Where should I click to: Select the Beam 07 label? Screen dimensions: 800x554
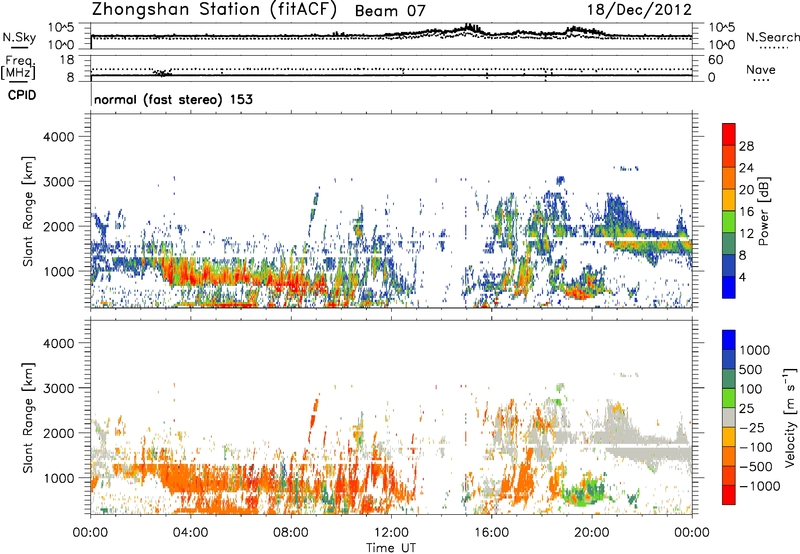tap(390, 10)
